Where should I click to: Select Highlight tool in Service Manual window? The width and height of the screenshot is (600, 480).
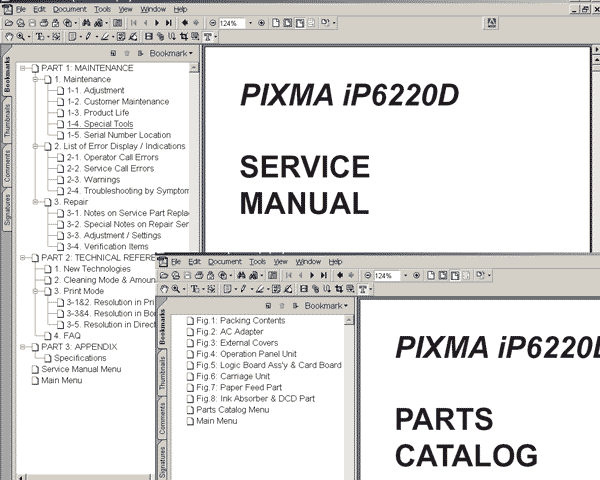click(x=104, y=37)
